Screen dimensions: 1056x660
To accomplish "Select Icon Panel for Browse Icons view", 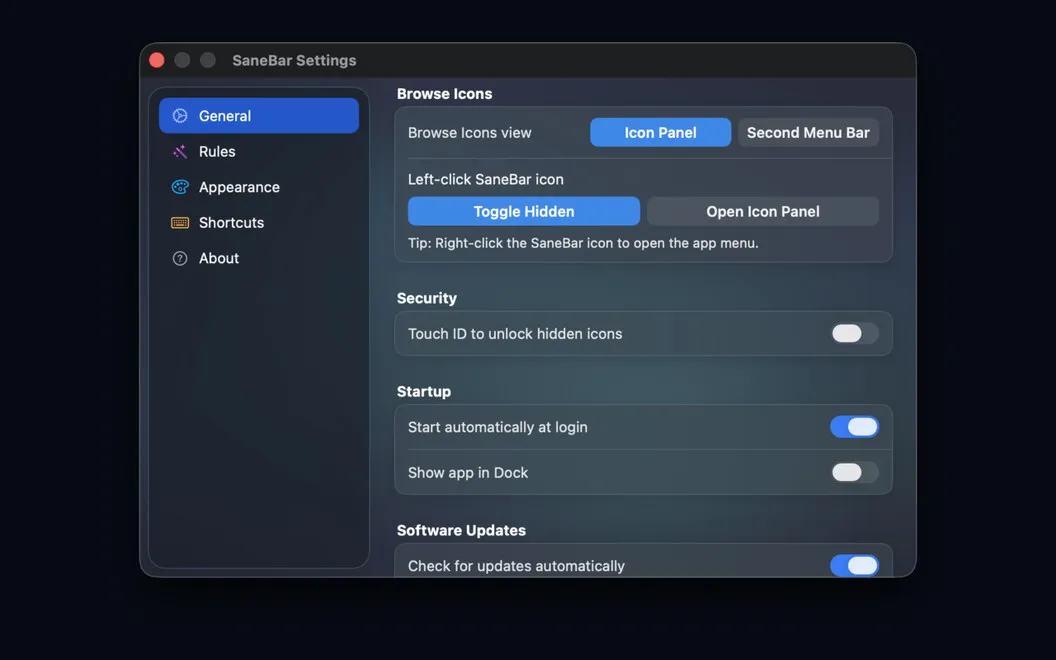I will tap(660, 133).
